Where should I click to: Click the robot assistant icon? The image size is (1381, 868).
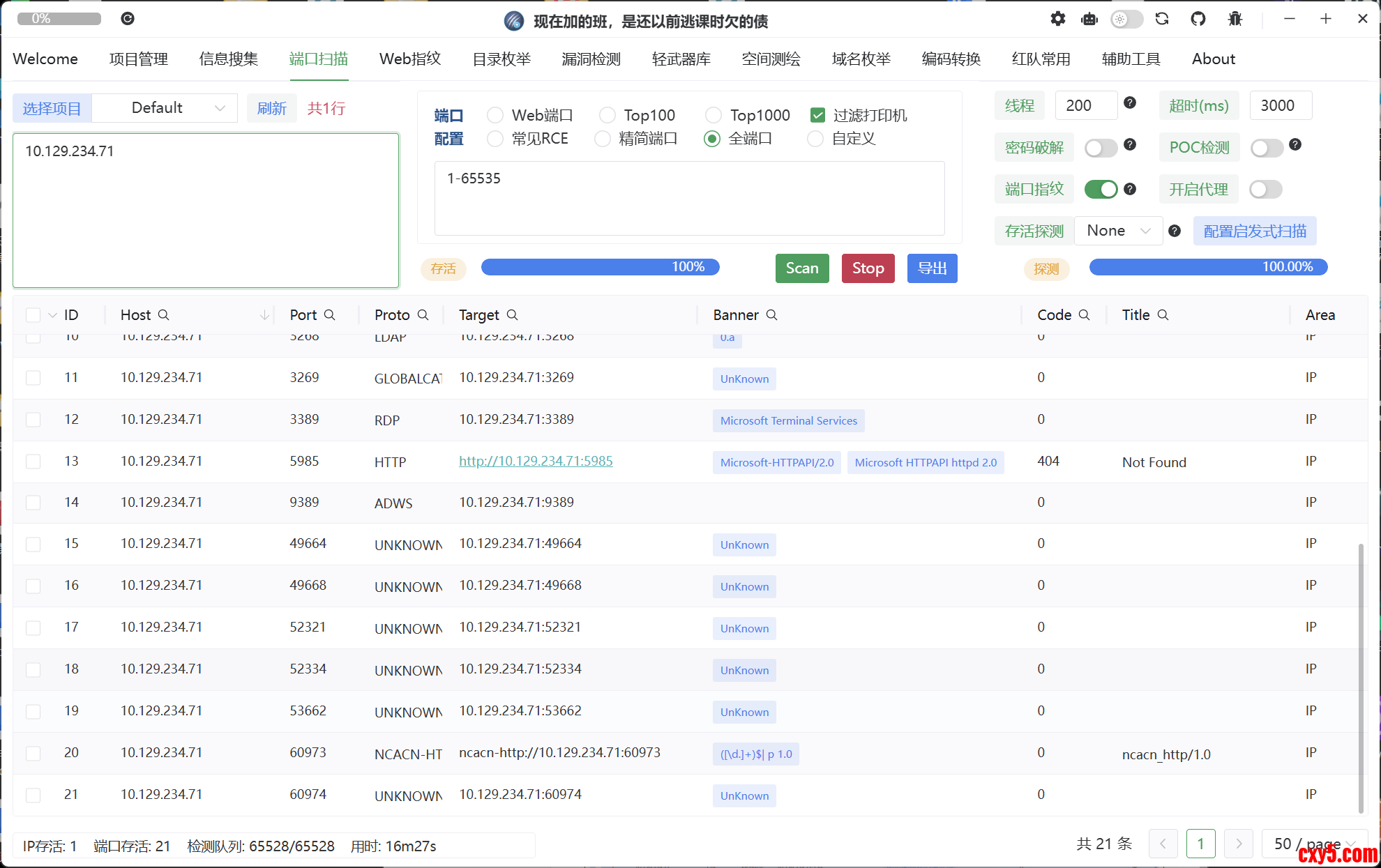tap(1089, 19)
